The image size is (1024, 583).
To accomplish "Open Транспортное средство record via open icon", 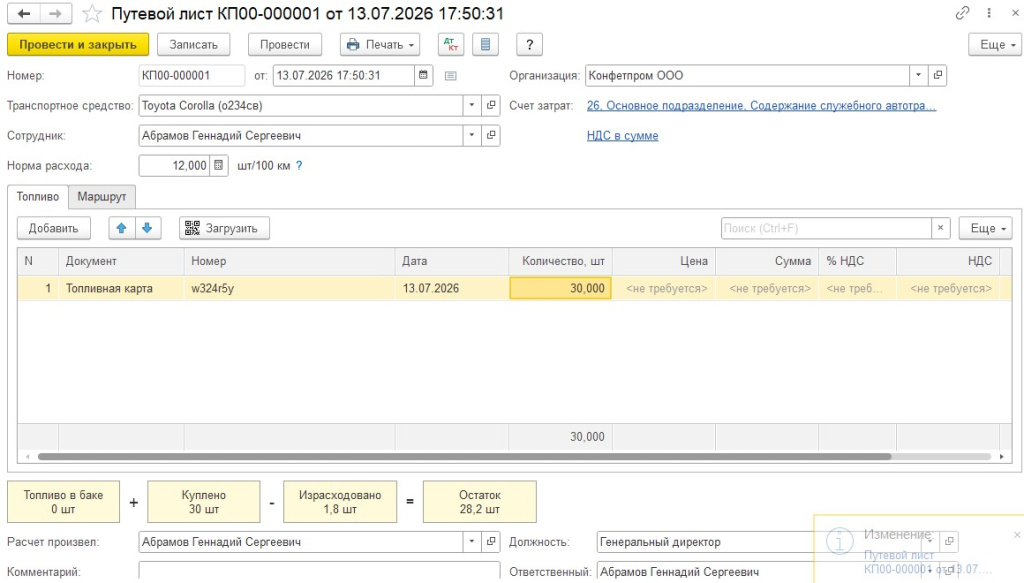I will coord(491,105).
